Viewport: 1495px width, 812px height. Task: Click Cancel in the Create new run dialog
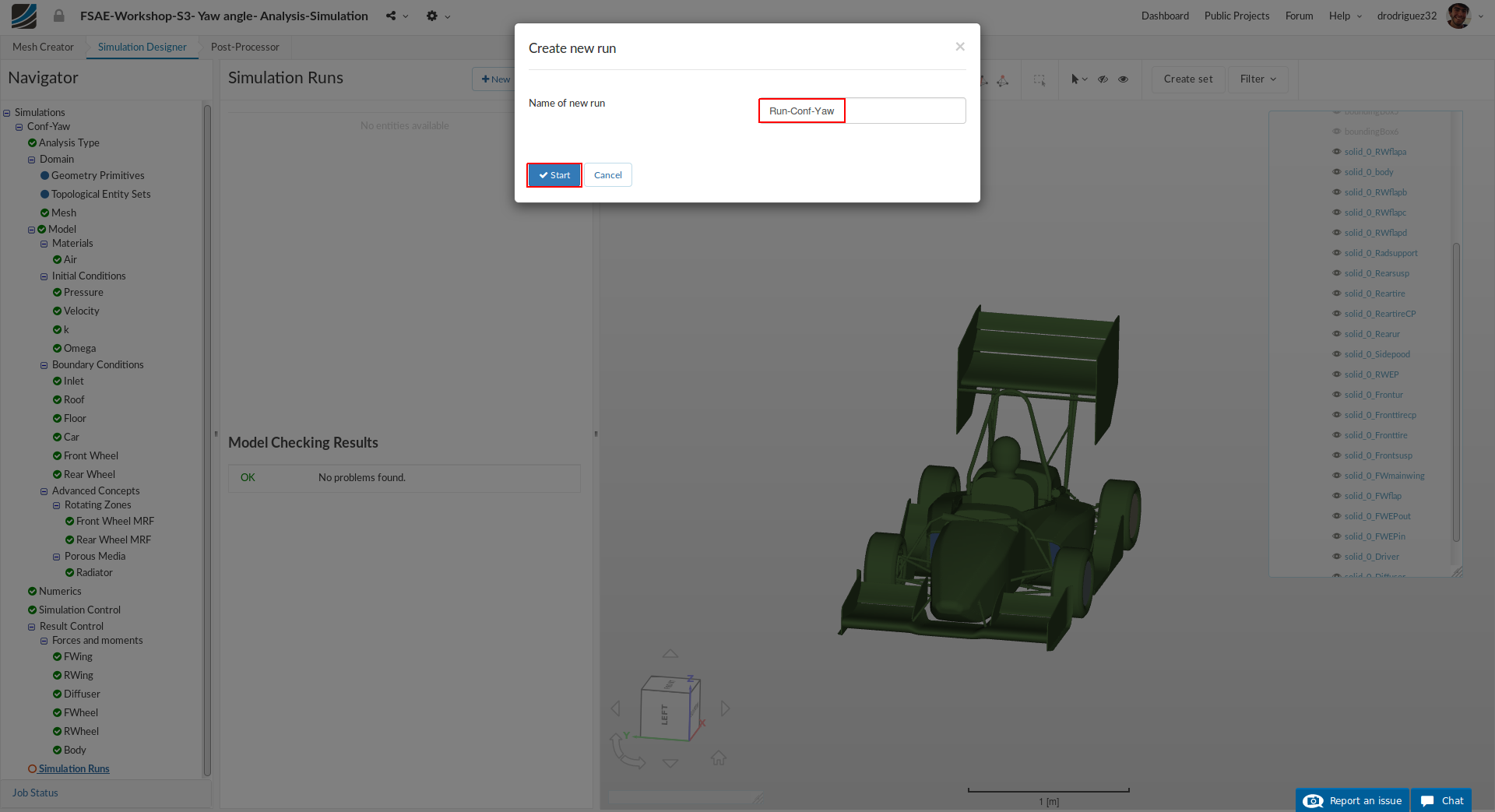(x=608, y=175)
